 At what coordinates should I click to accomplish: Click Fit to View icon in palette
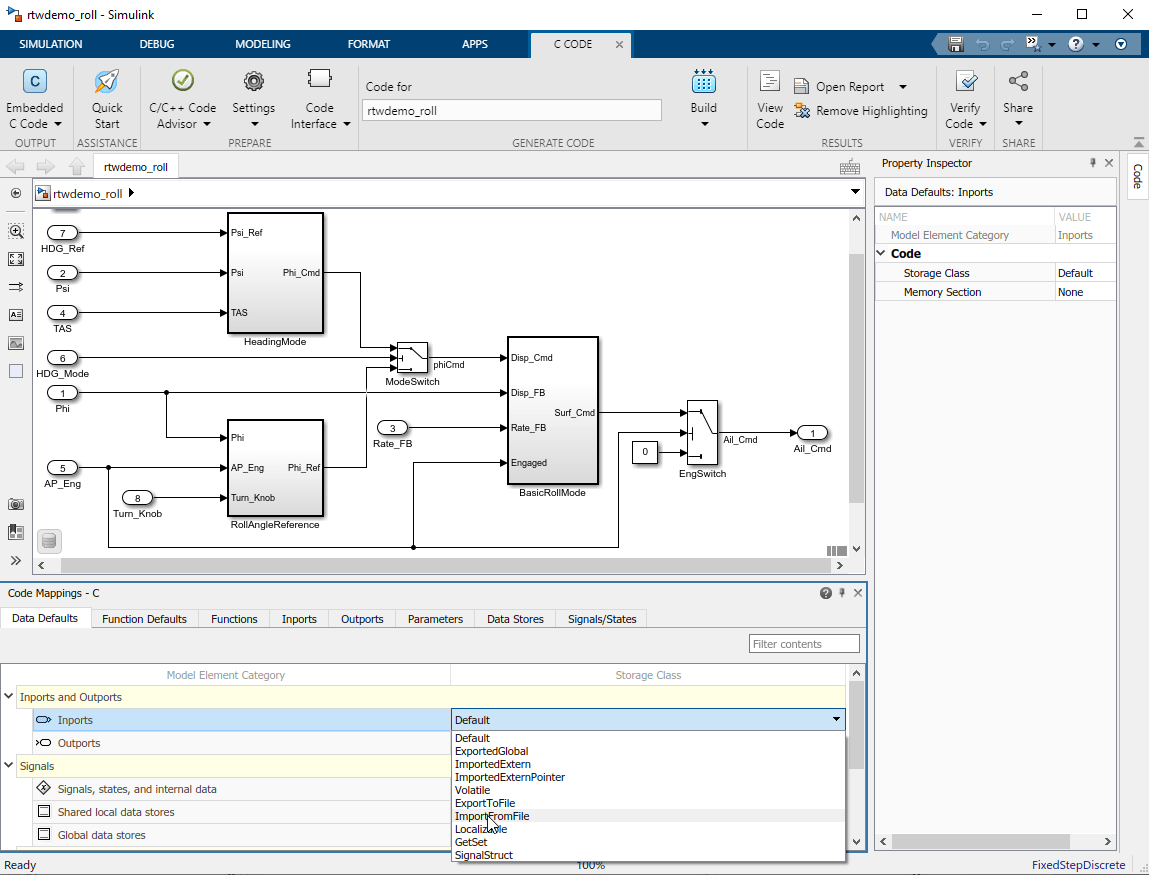[16, 259]
